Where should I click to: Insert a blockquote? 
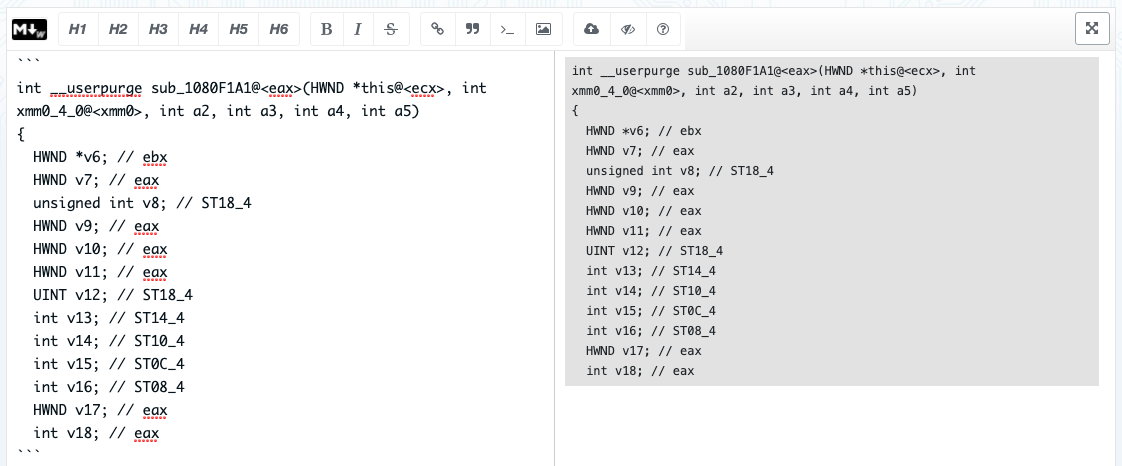tap(472, 29)
